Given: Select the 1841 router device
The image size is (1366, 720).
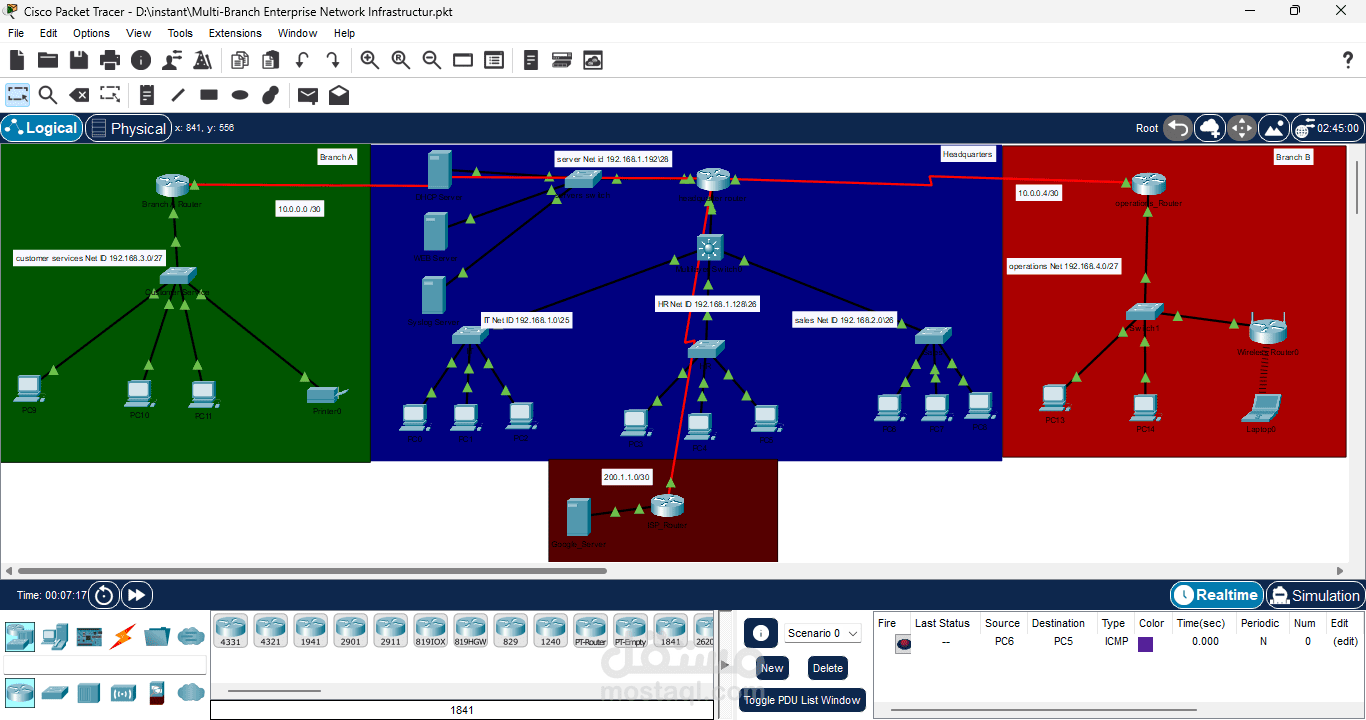Looking at the screenshot, I should [x=670, y=629].
